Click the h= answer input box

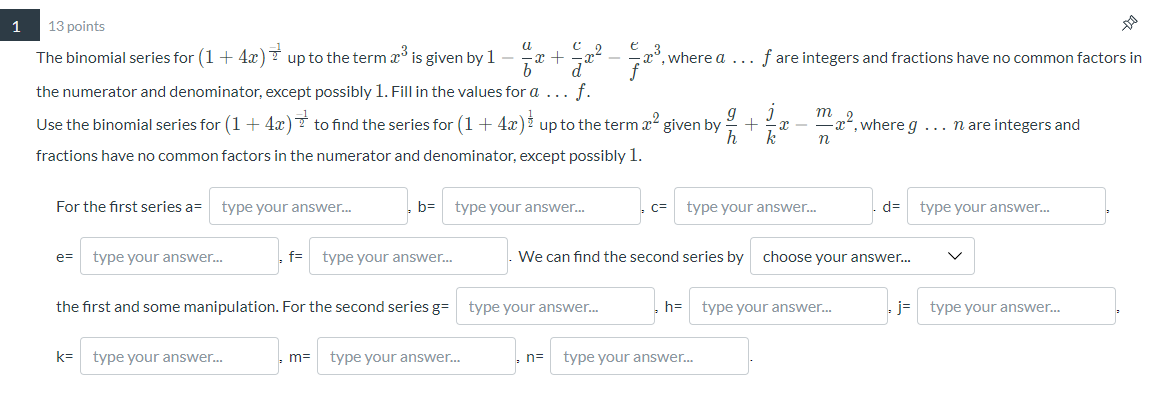[x=788, y=307]
